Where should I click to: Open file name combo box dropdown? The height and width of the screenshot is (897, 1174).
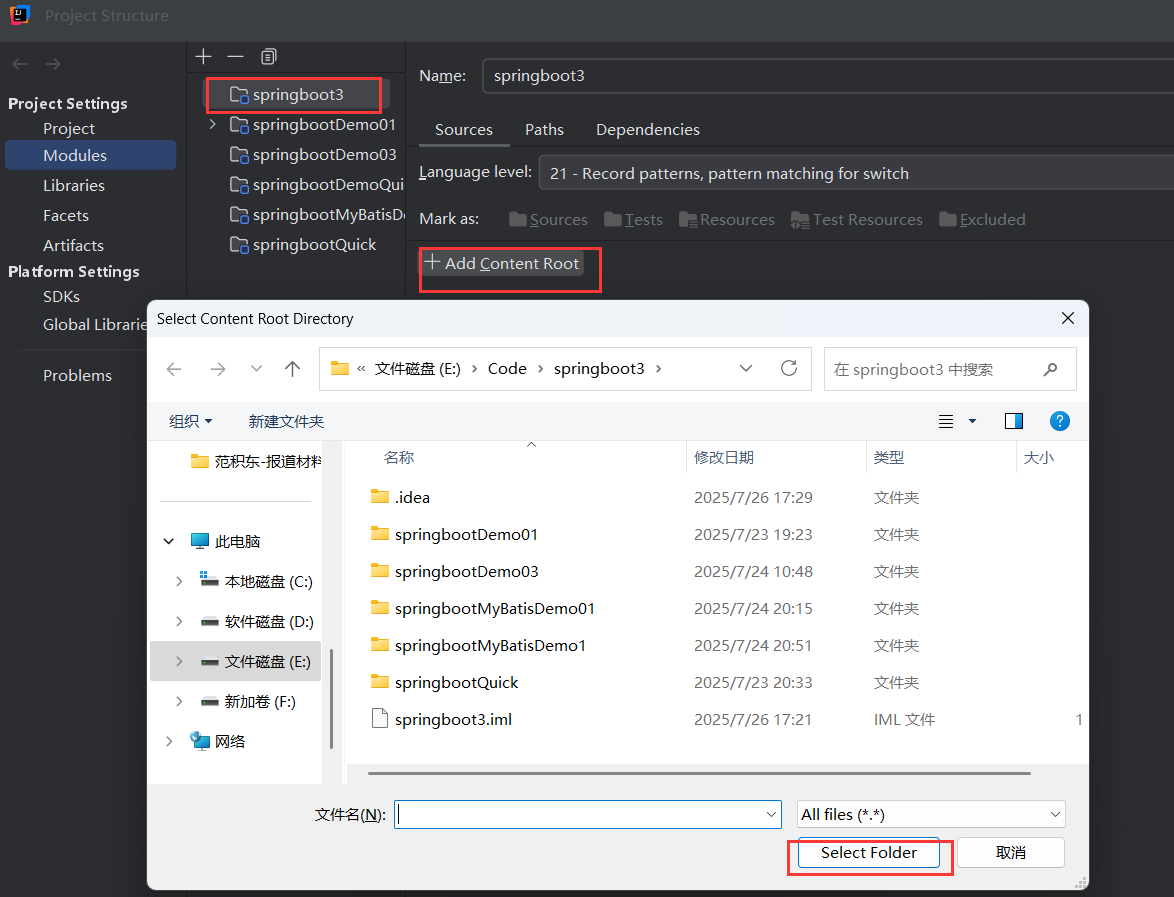coord(771,815)
